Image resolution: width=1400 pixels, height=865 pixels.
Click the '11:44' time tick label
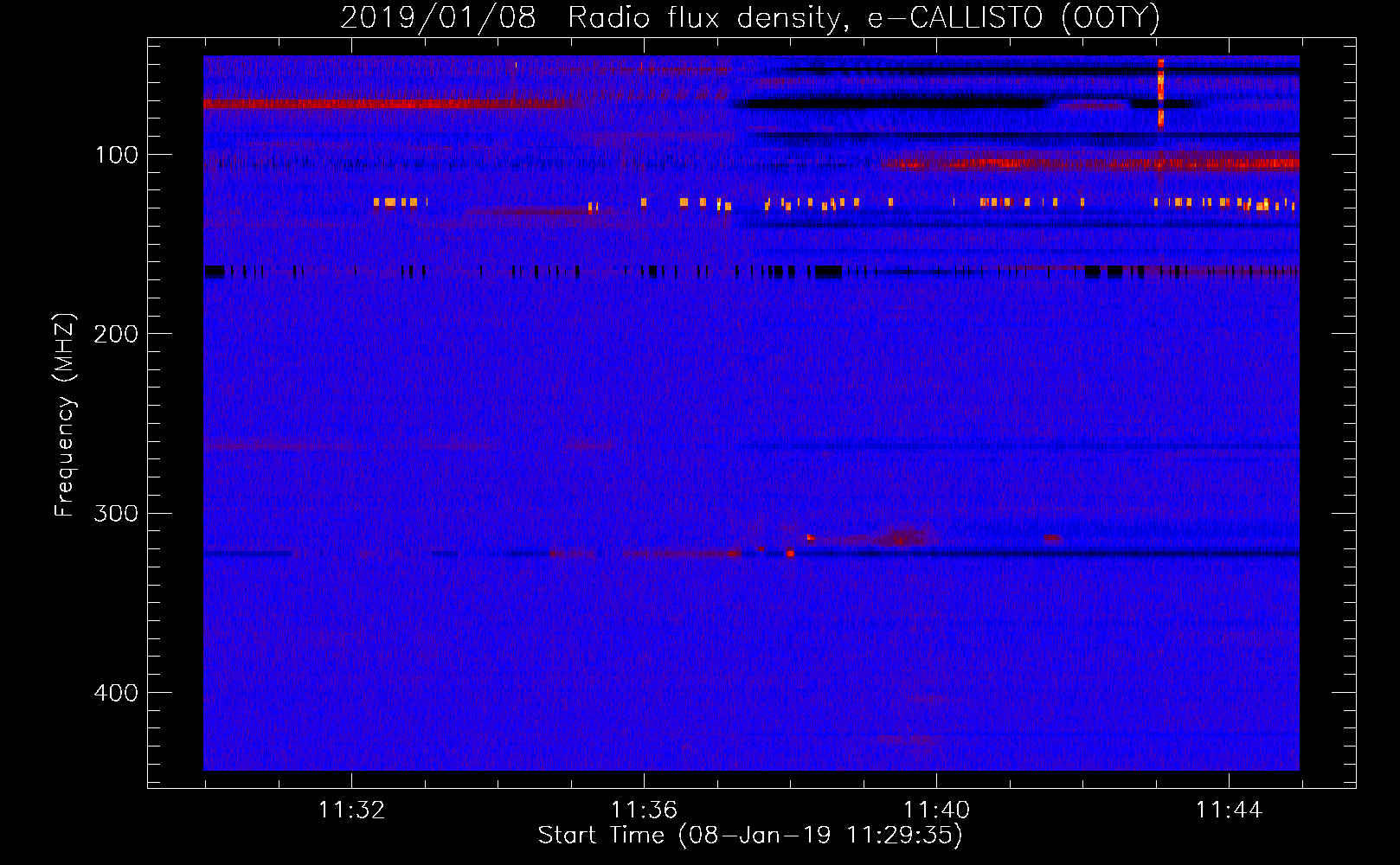pos(1229,811)
